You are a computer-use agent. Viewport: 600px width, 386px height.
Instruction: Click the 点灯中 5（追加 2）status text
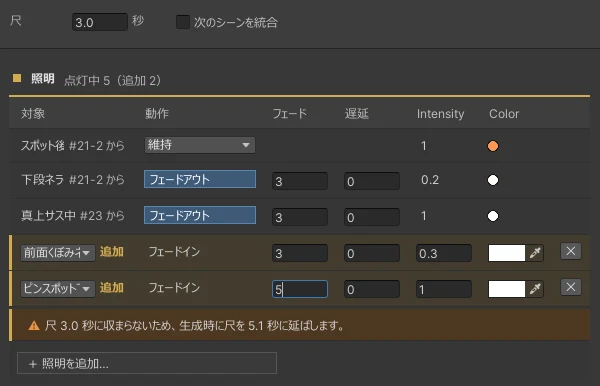coord(112,80)
